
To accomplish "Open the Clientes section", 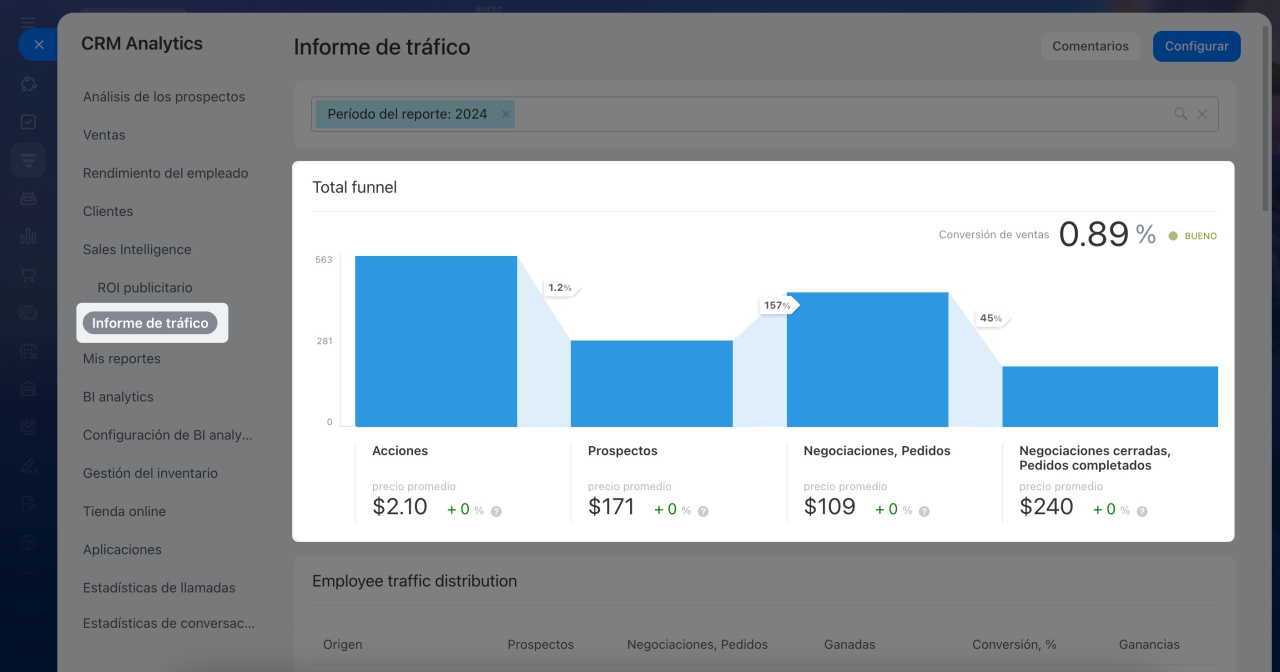I will click(108, 211).
